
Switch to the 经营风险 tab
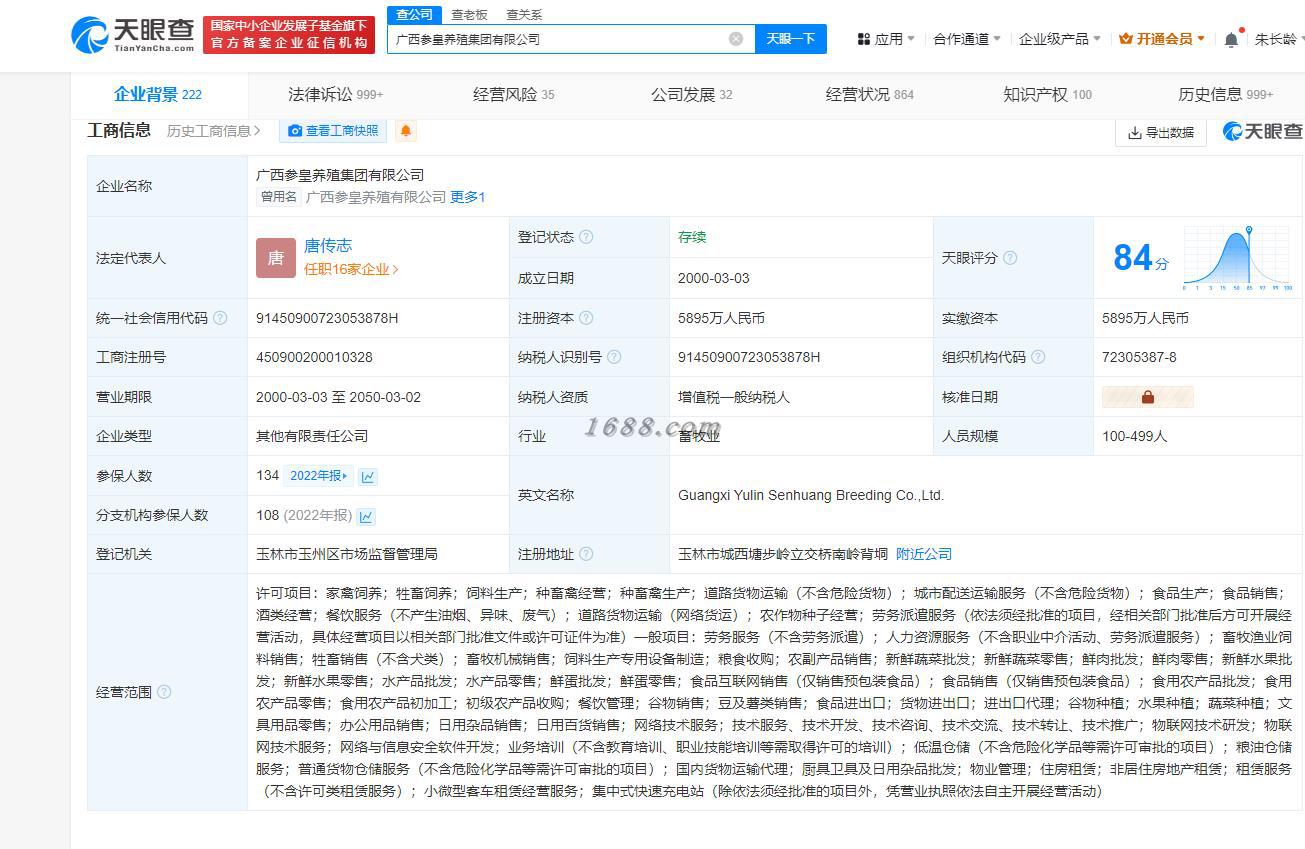[x=514, y=95]
